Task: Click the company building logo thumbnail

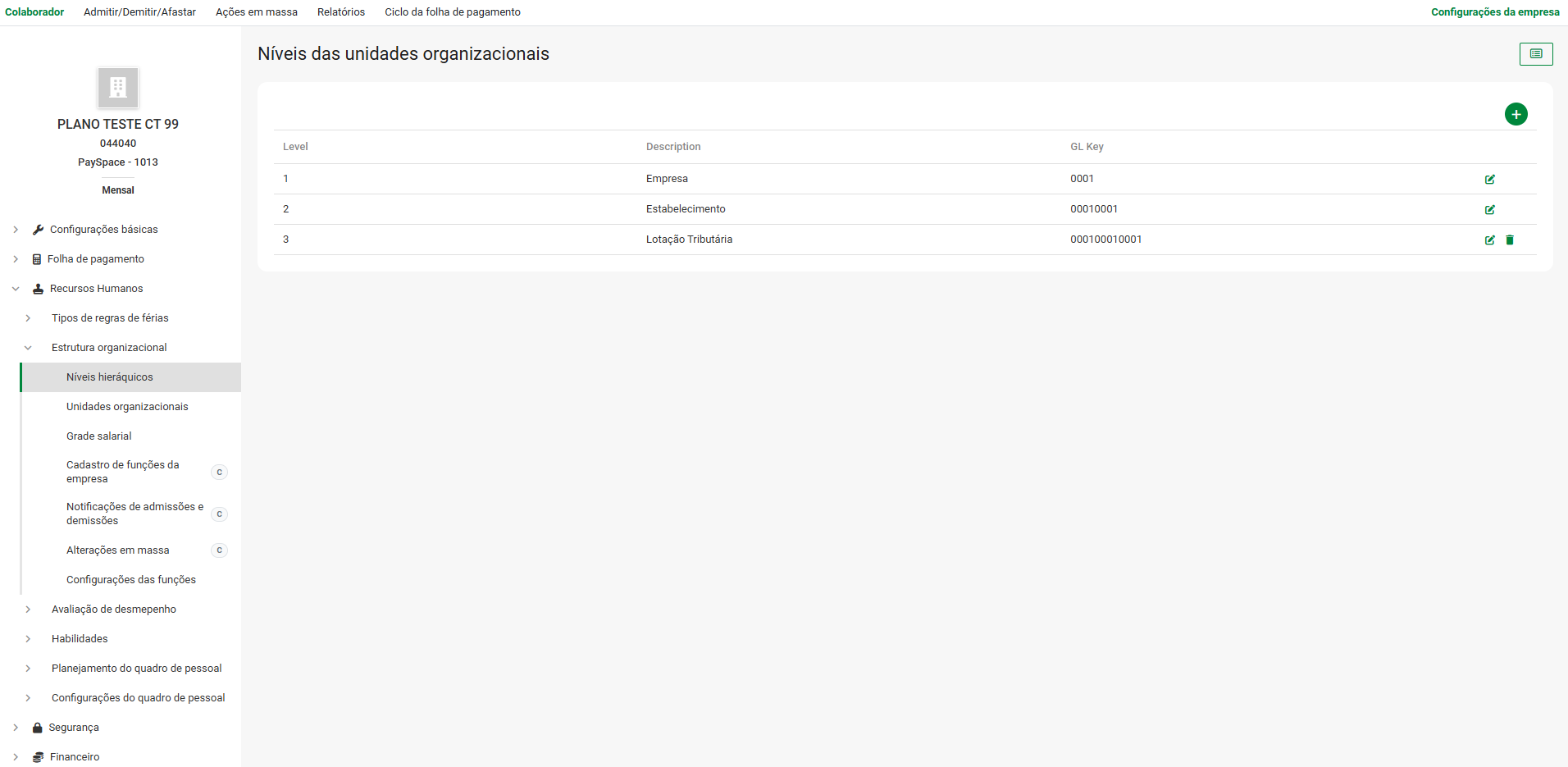Action: pyautogui.click(x=118, y=88)
